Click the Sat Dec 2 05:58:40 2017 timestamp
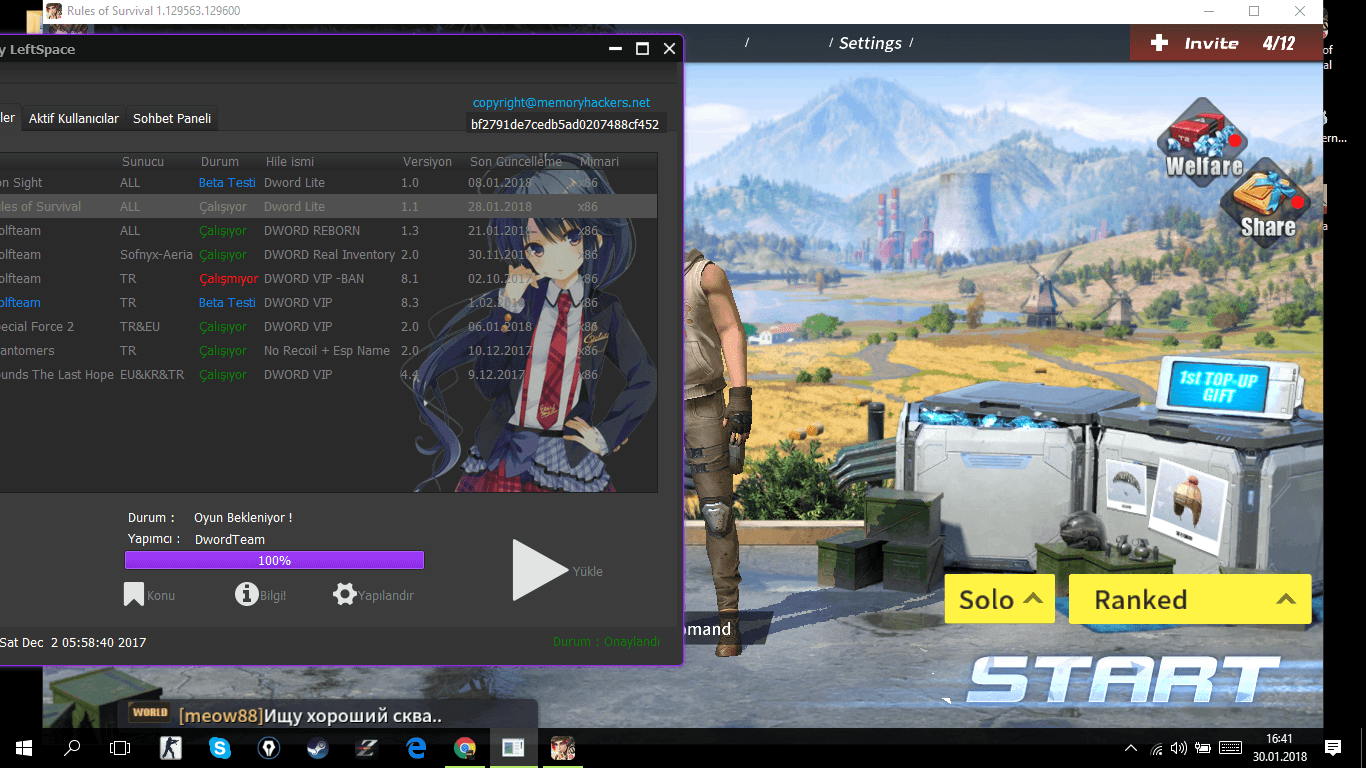Image resolution: width=1366 pixels, height=768 pixels. click(x=73, y=642)
